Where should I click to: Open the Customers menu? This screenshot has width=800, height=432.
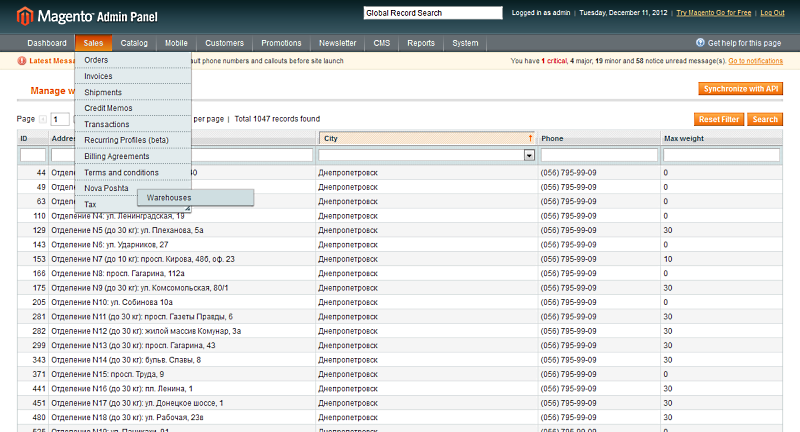[224, 43]
